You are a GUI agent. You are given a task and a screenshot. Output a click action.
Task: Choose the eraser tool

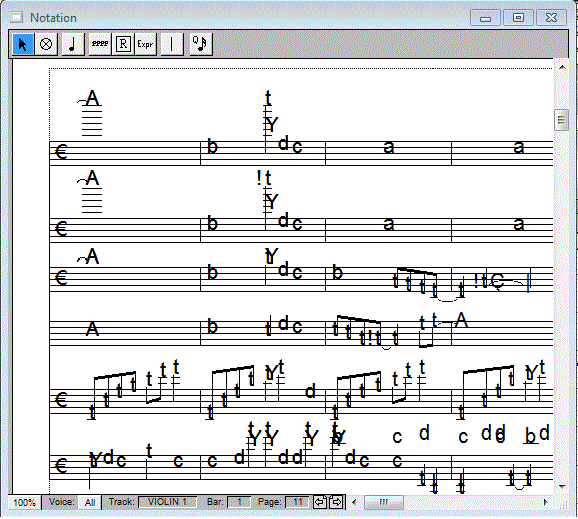[46, 44]
